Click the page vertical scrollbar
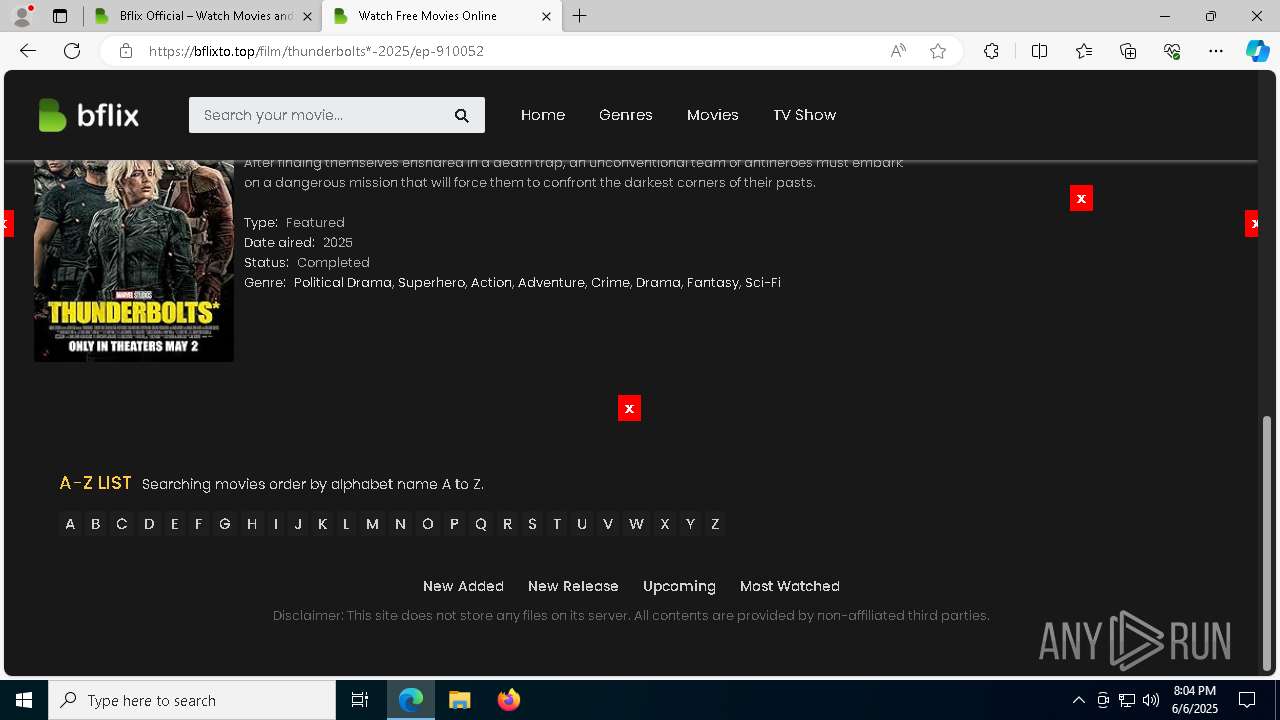 [1267, 543]
